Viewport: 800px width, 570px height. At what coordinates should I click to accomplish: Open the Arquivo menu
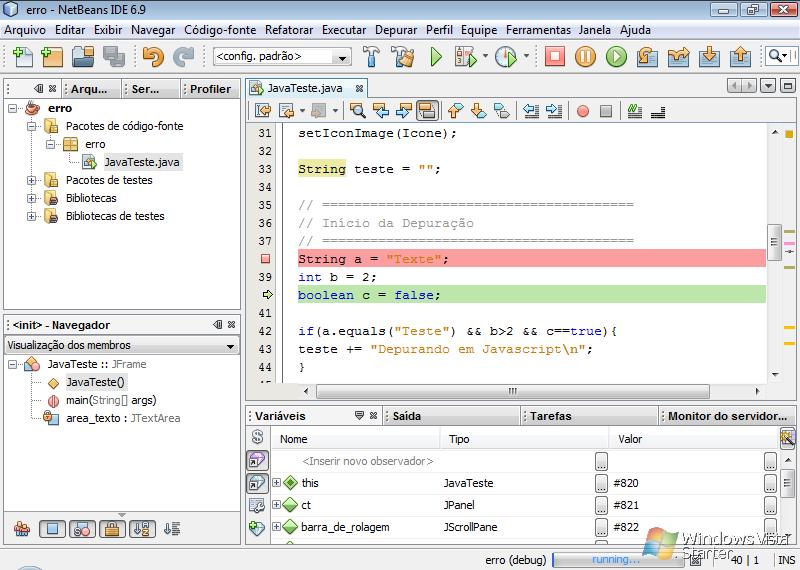(24, 30)
